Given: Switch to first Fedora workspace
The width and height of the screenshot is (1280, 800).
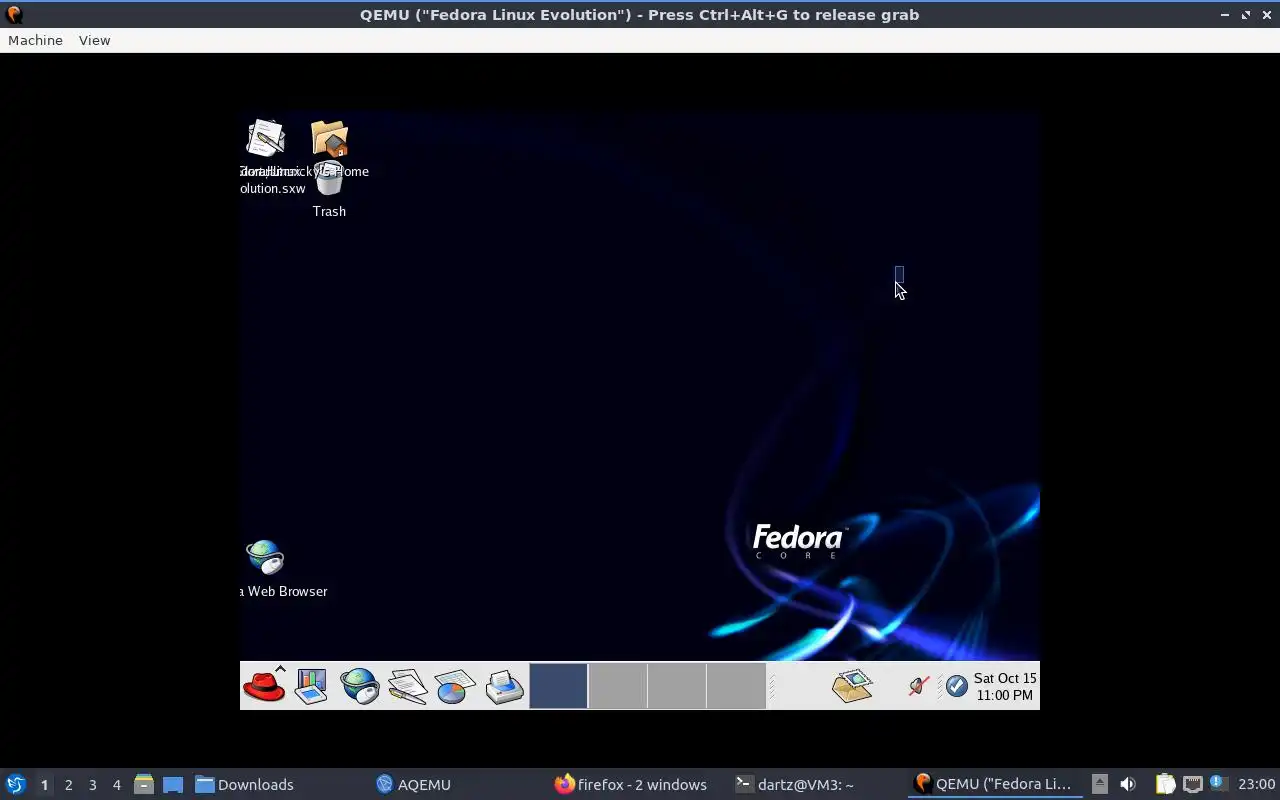Looking at the screenshot, I should 558,686.
